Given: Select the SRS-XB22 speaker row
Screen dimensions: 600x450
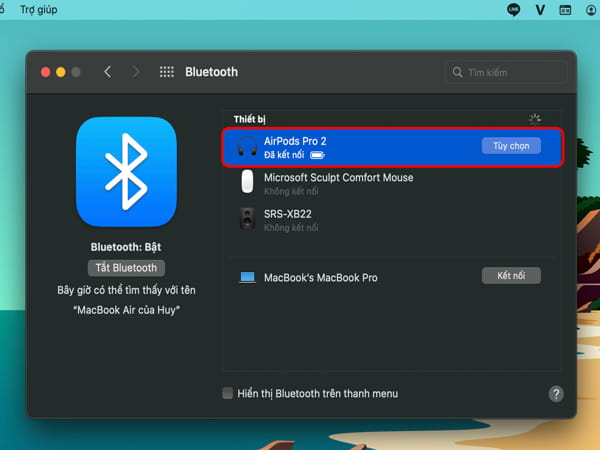Looking at the screenshot, I should pos(393,220).
